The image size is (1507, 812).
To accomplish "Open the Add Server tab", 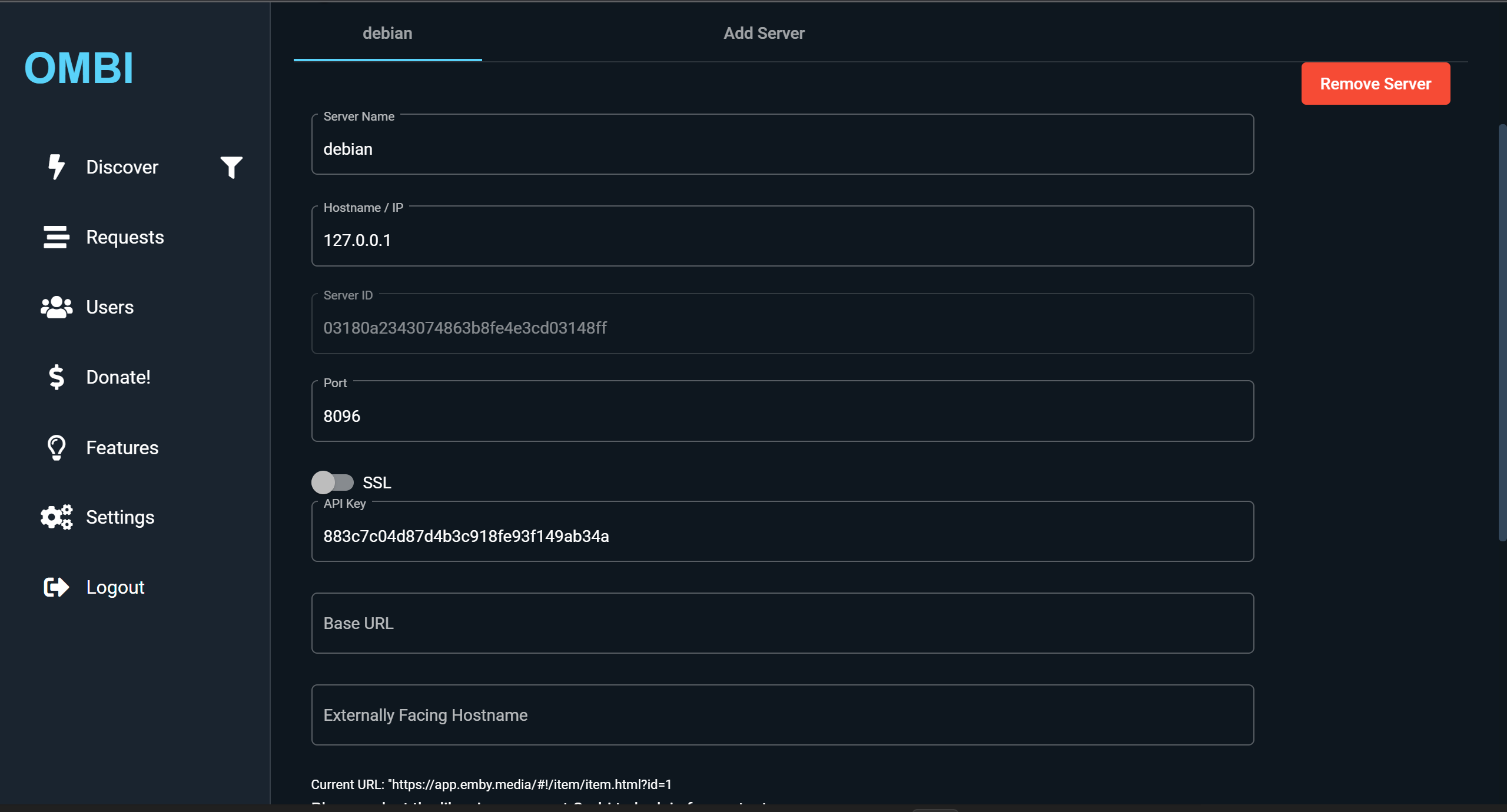I will click(764, 34).
